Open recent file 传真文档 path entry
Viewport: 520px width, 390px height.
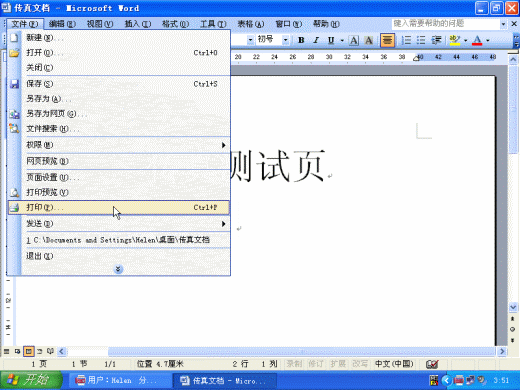(119, 240)
